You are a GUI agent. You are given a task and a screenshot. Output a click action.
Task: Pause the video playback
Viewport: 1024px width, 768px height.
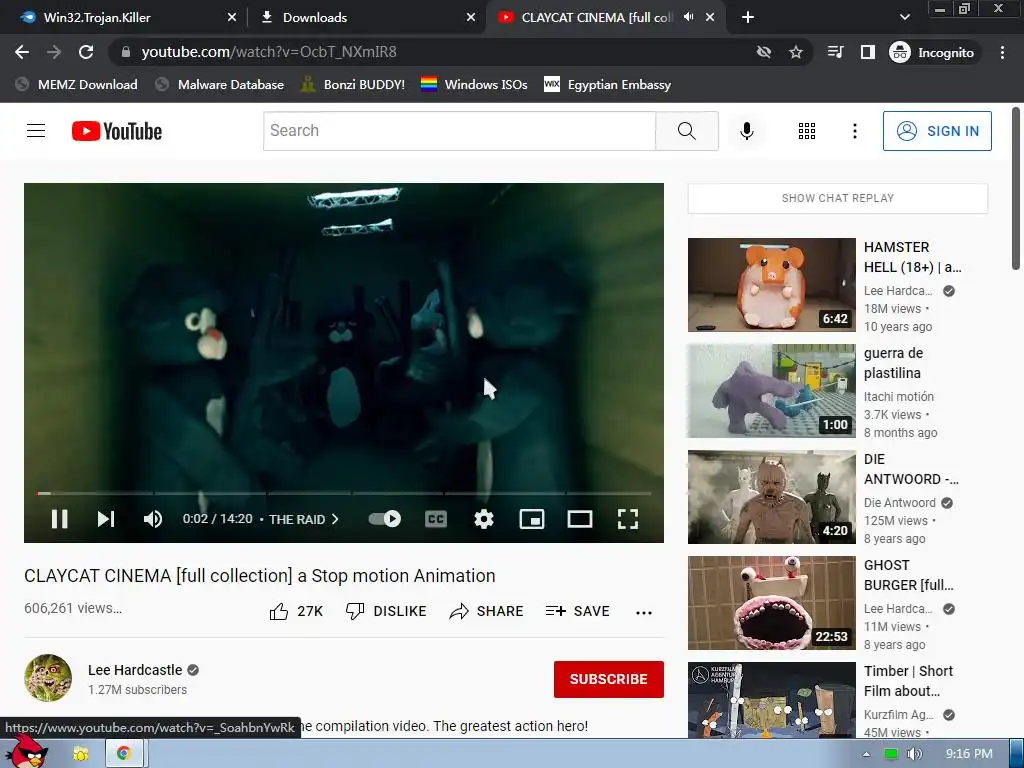59,519
